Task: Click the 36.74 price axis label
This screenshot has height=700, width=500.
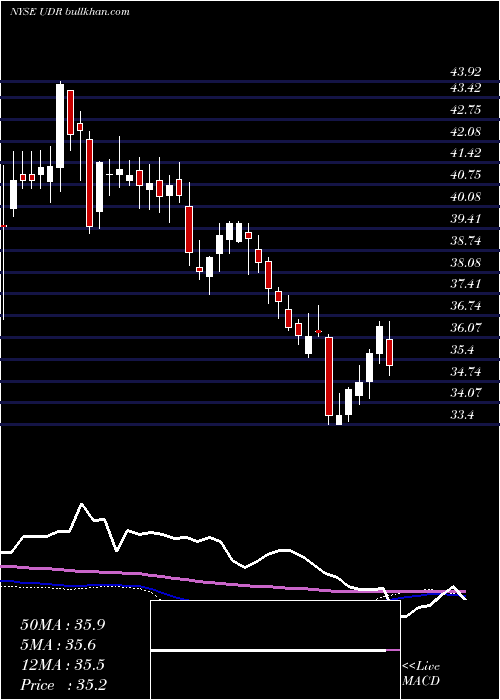Action: (465, 306)
